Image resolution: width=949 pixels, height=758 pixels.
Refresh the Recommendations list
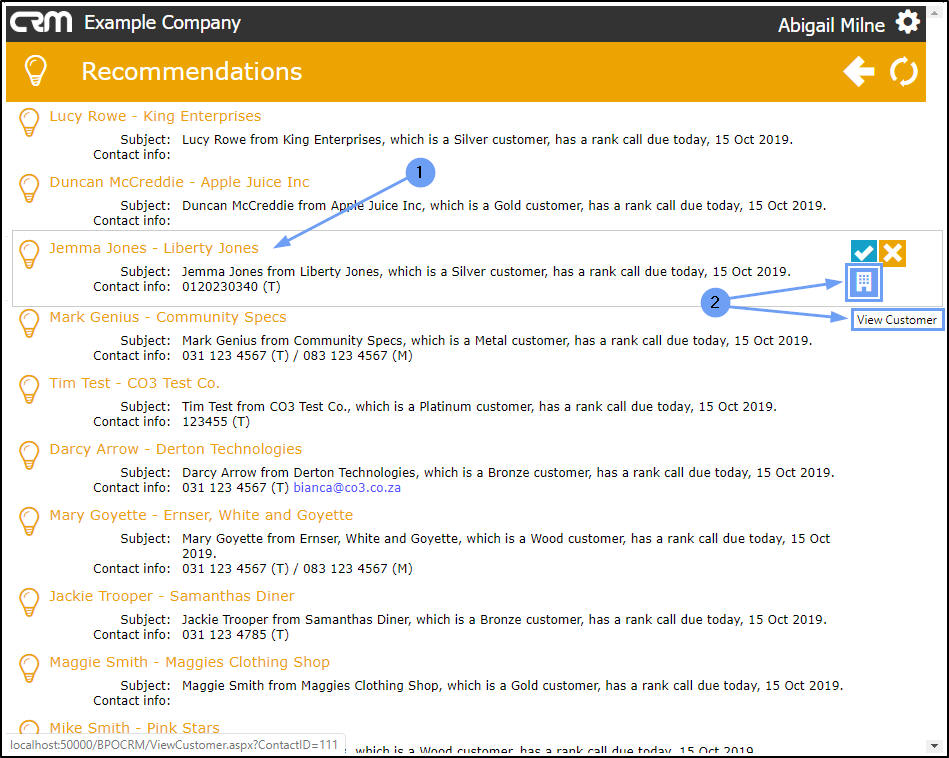click(904, 71)
